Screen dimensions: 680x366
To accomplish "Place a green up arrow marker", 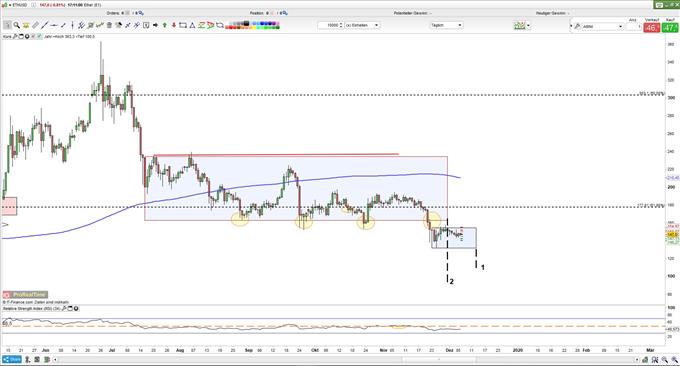I will (165, 25).
